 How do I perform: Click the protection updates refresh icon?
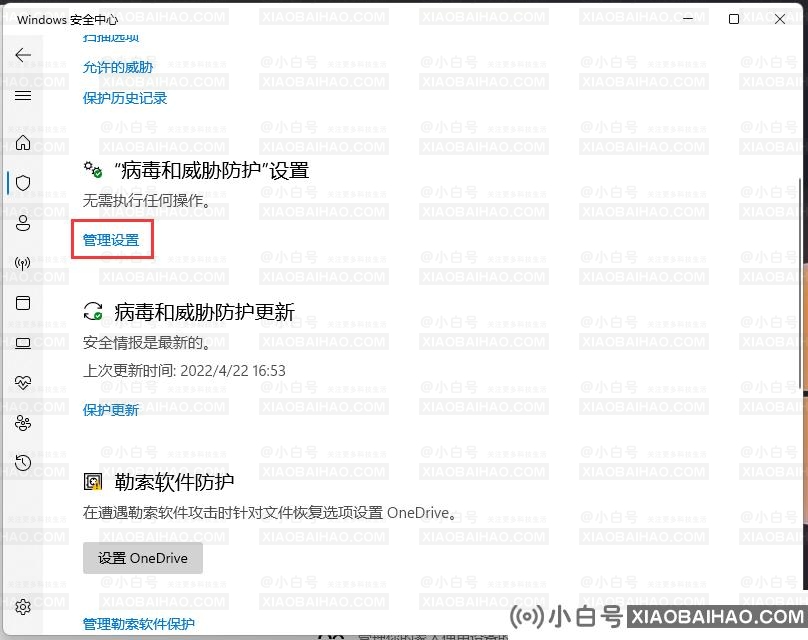93,311
